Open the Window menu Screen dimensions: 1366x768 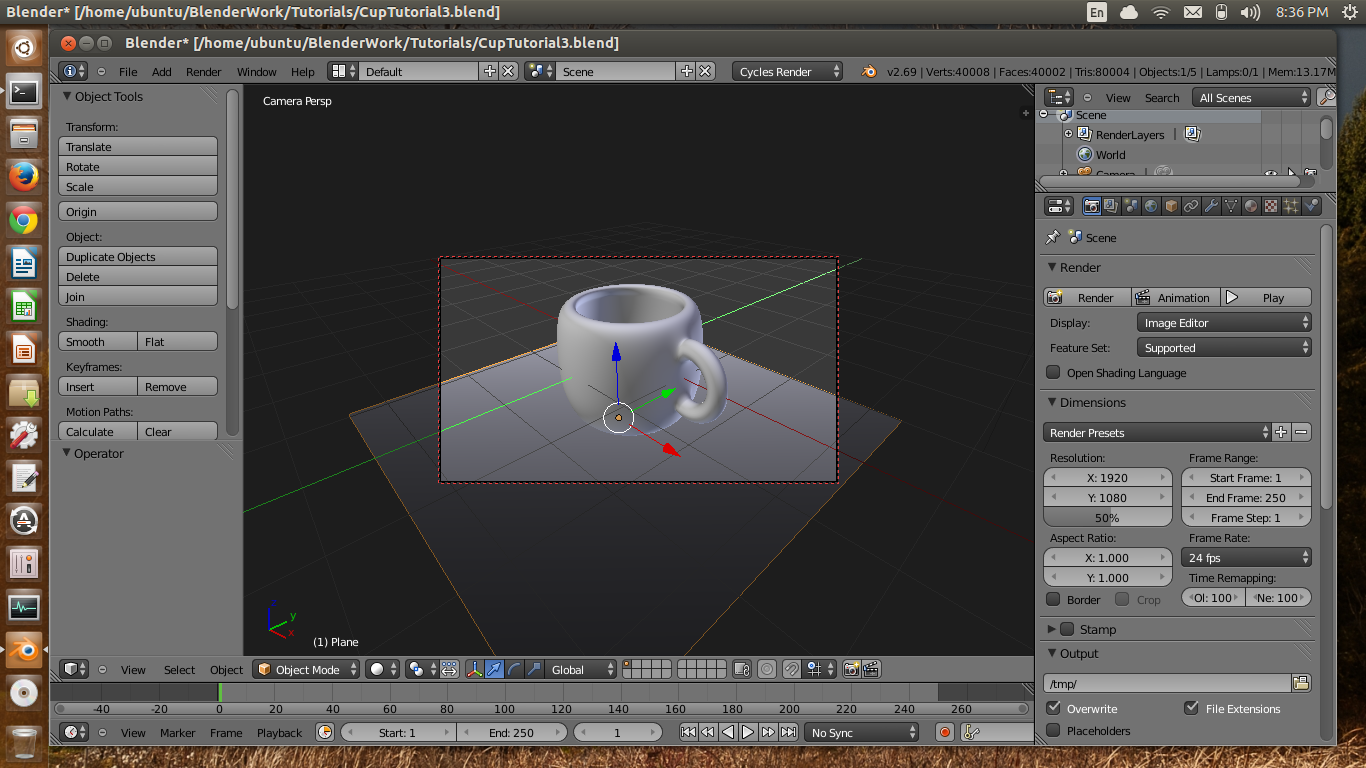coord(256,72)
